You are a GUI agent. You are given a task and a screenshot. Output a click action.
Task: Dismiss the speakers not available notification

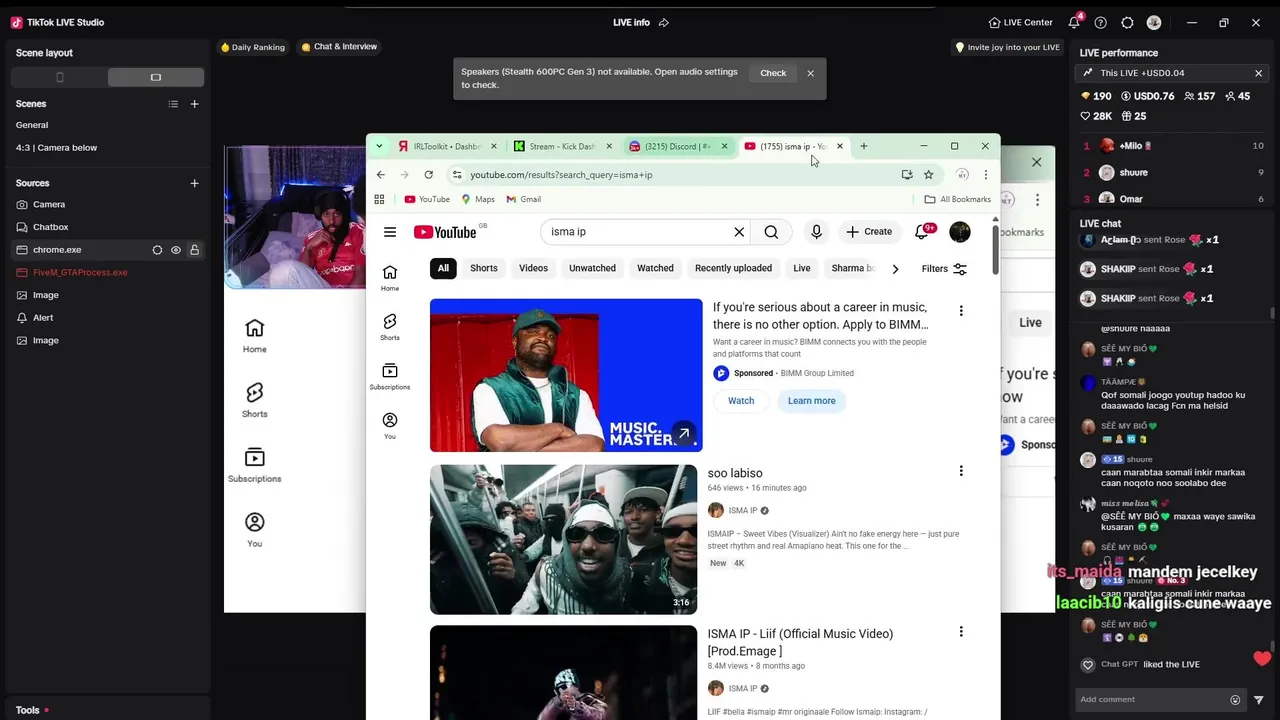810,73
